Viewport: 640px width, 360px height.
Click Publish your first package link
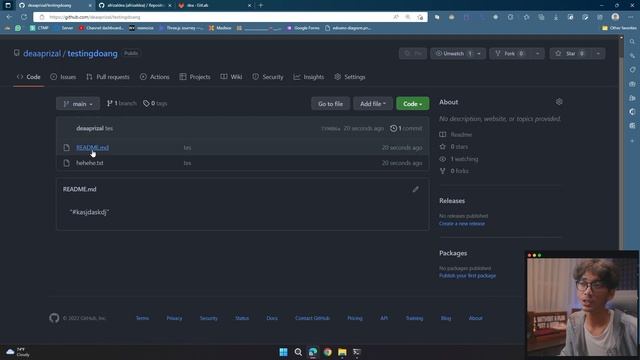pos(468,276)
